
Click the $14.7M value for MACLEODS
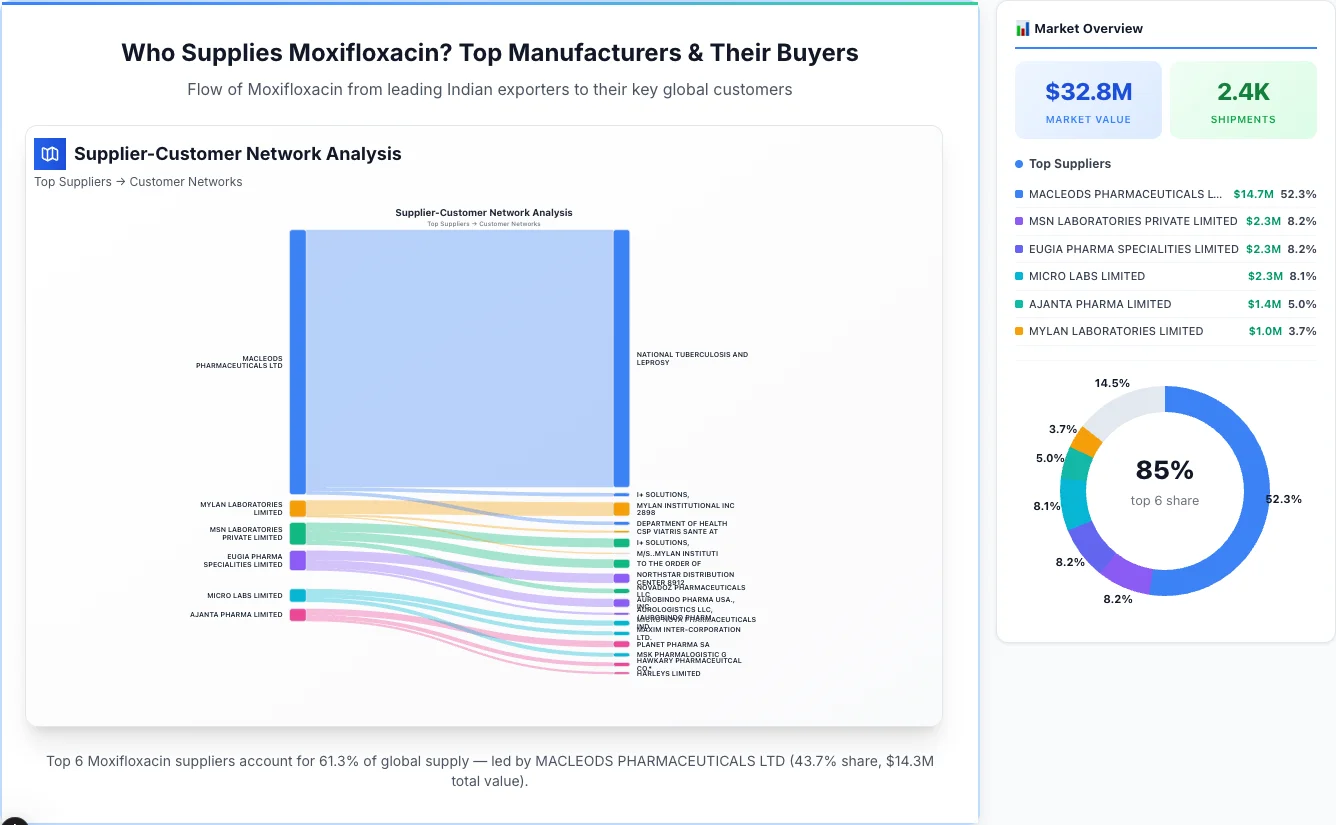click(1253, 194)
